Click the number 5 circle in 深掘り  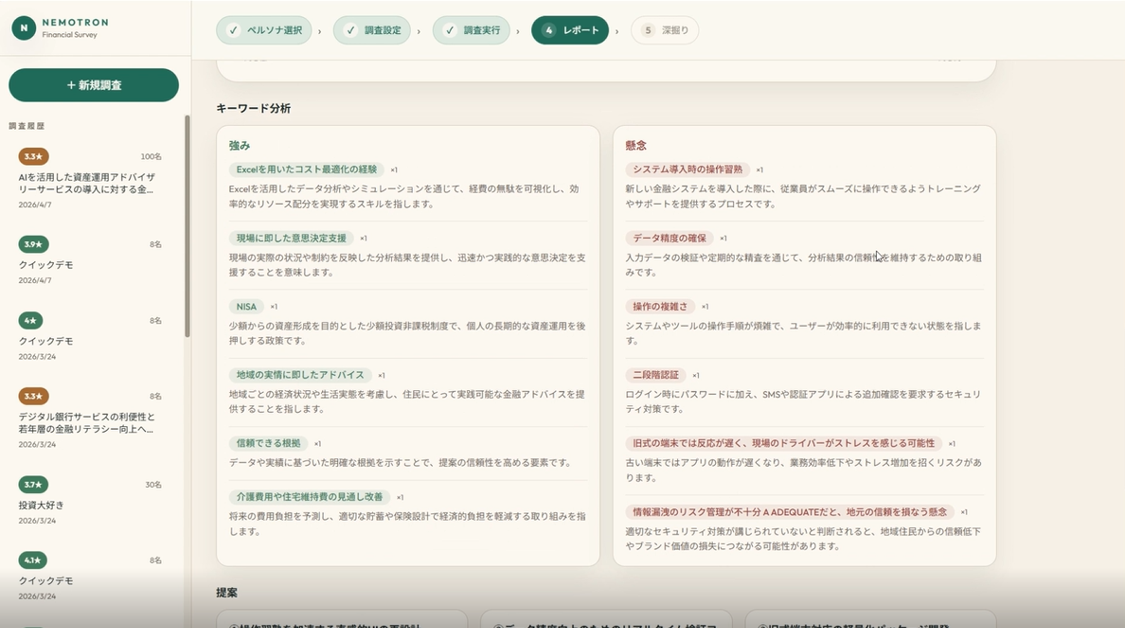point(648,30)
